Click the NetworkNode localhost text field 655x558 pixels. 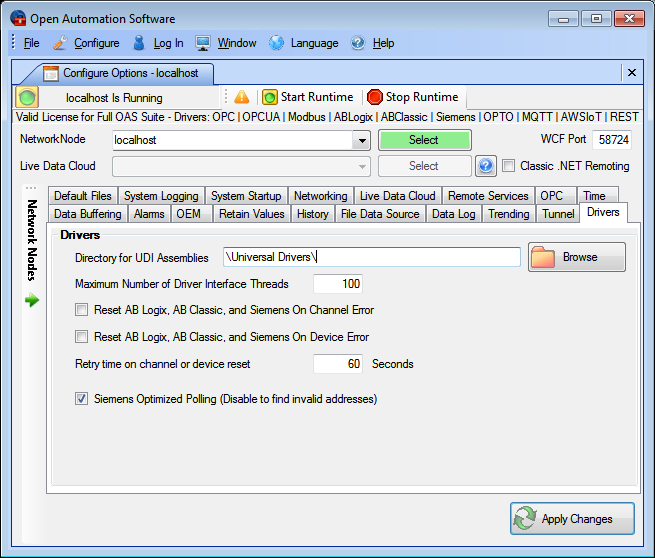[x=233, y=140]
